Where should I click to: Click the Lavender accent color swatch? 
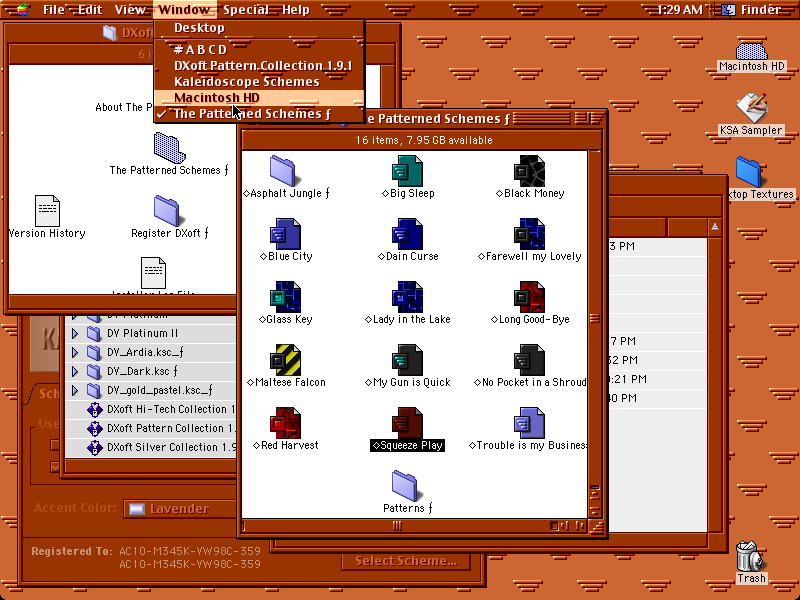[137, 509]
